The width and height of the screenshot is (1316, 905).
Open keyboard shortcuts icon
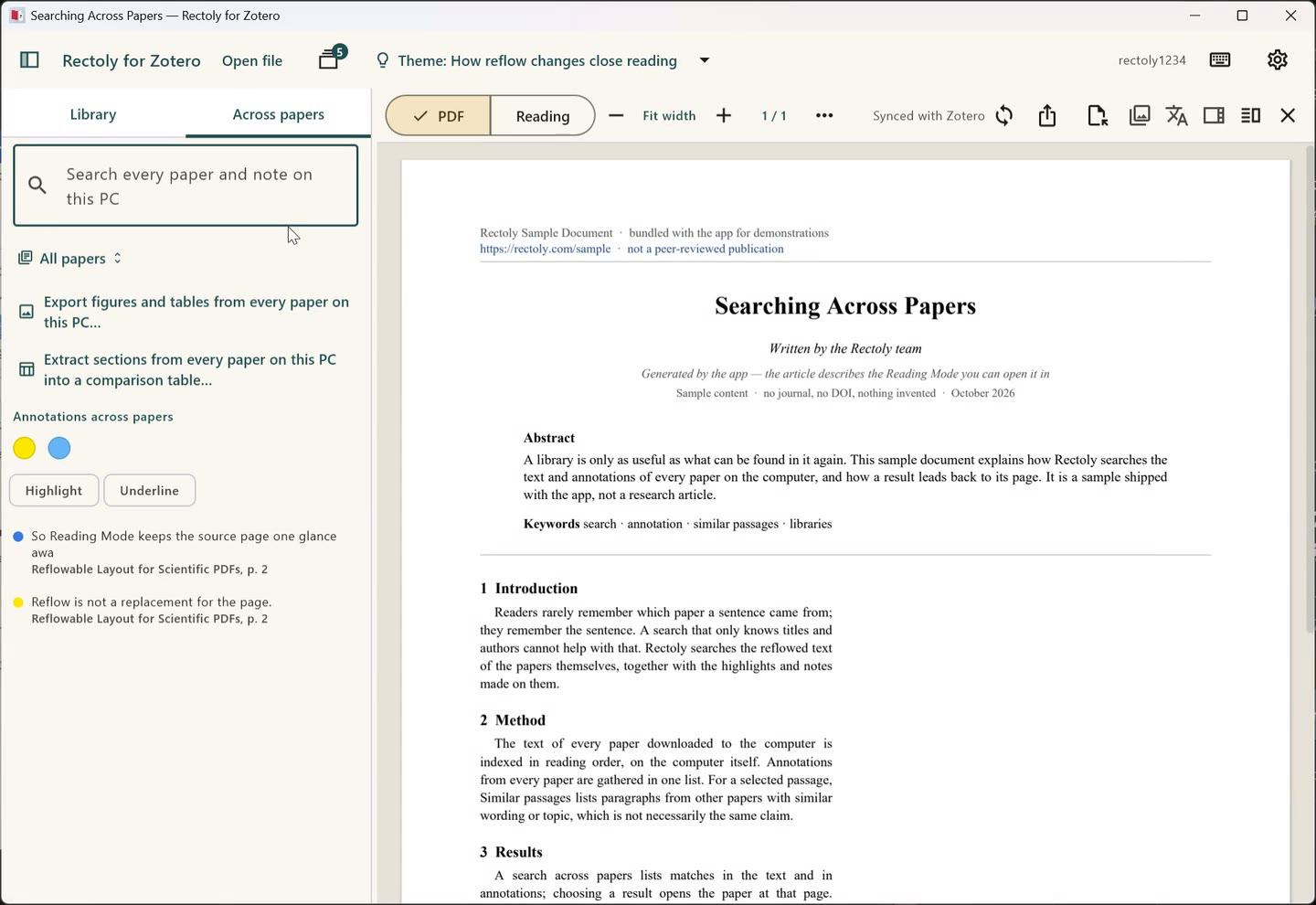pos(1220,60)
